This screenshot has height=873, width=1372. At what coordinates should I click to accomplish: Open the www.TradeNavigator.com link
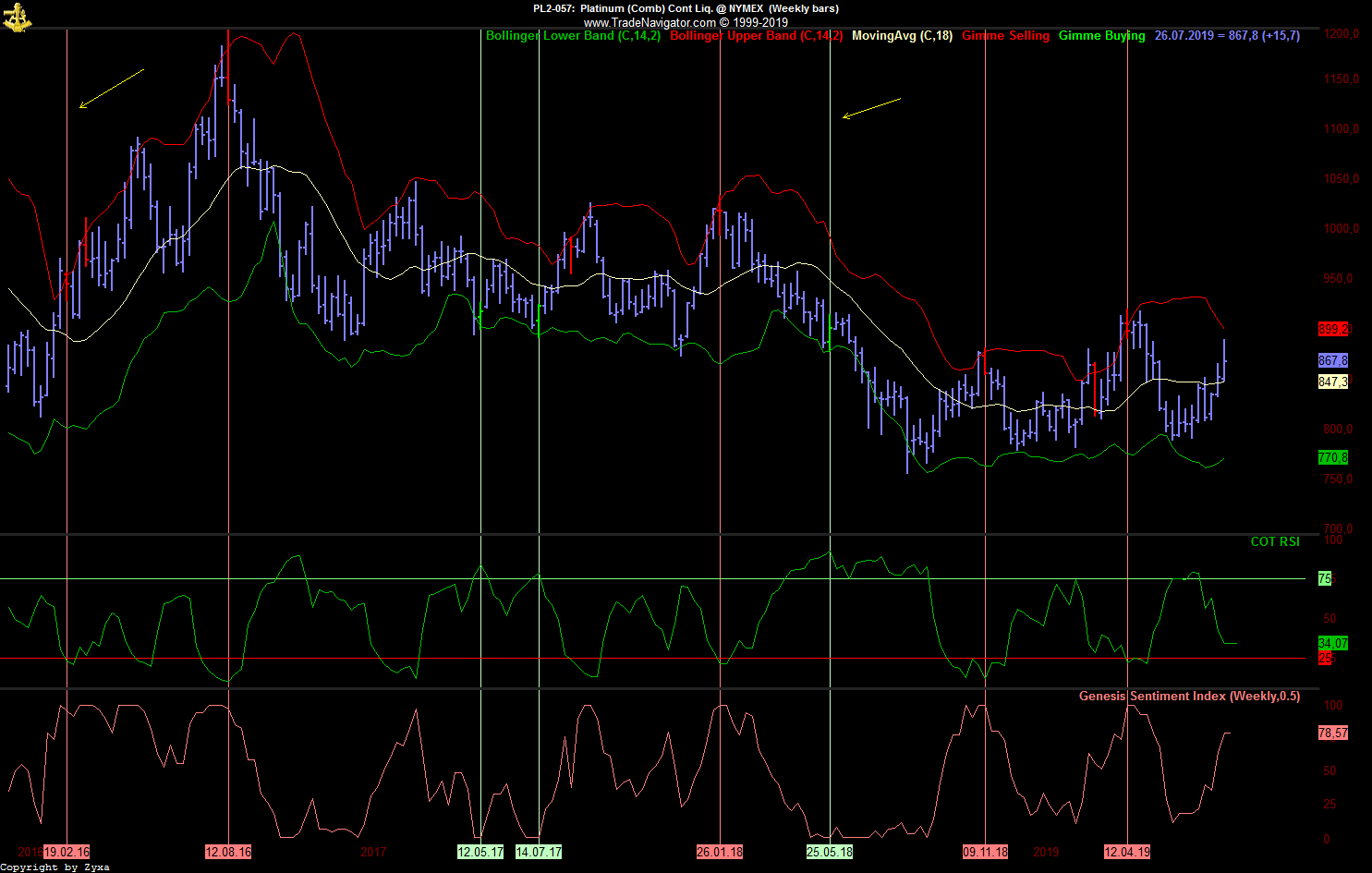(650, 22)
